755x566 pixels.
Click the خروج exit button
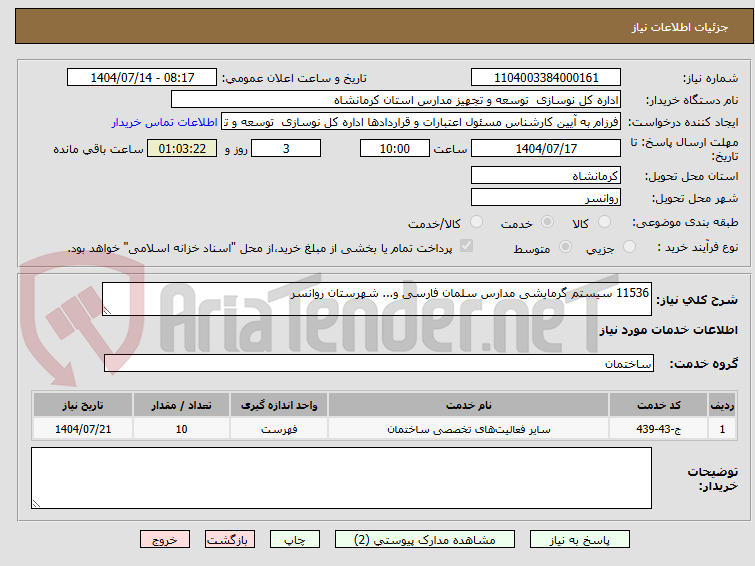165,540
